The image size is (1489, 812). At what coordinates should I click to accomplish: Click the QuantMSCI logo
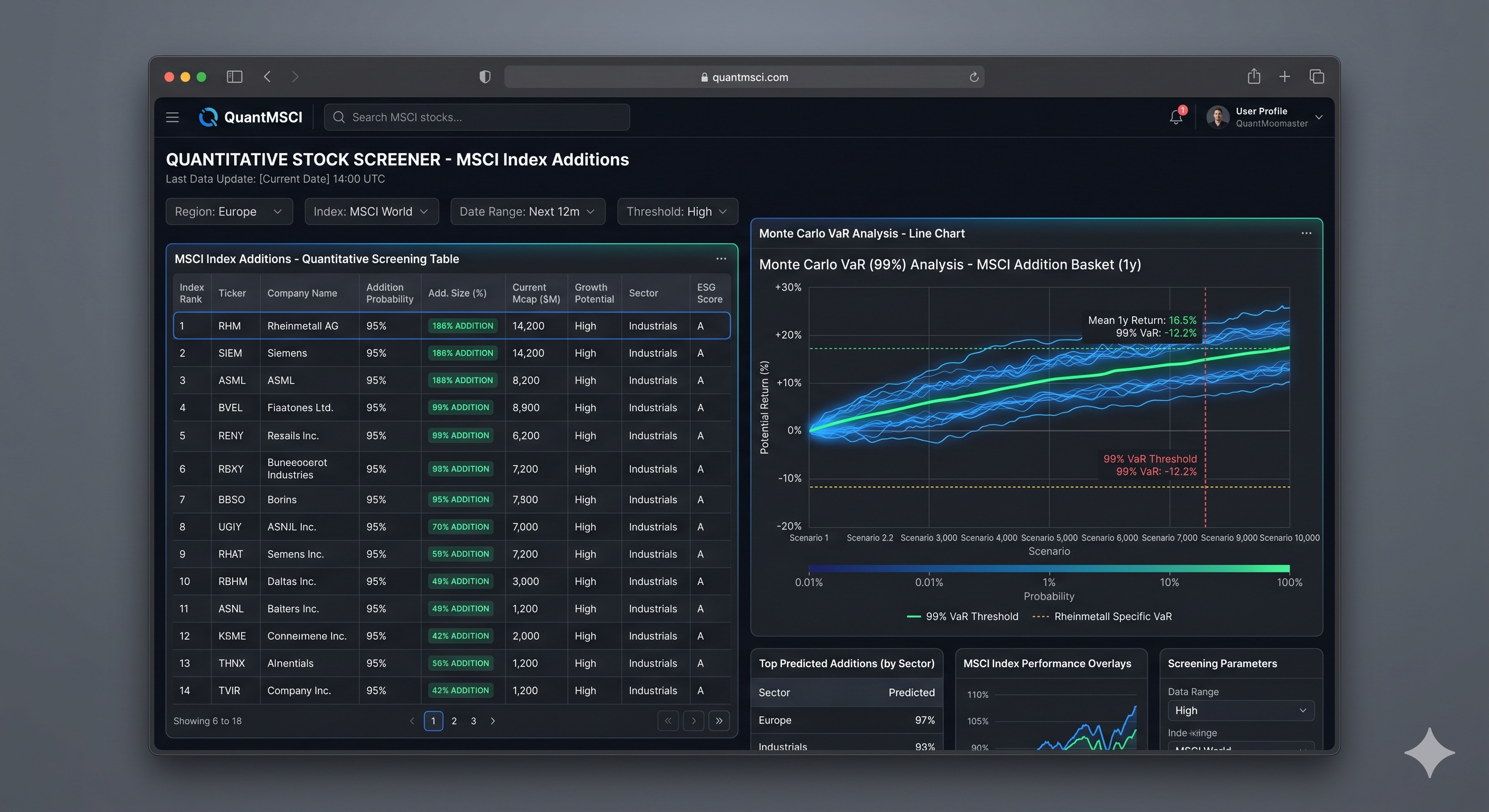pyautogui.click(x=209, y=117)
